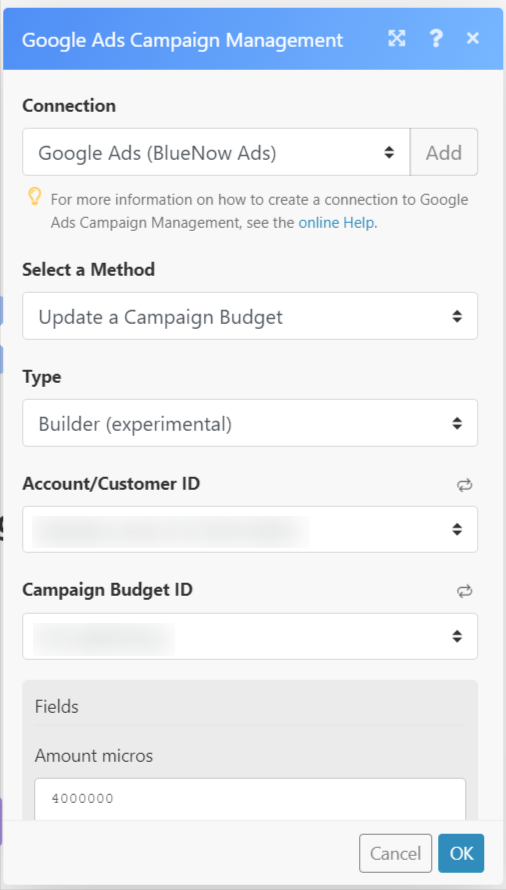Open the Campaign Budget ID dropdown
The width and height of the screenshot is (506, 890).
click(250, 636)
